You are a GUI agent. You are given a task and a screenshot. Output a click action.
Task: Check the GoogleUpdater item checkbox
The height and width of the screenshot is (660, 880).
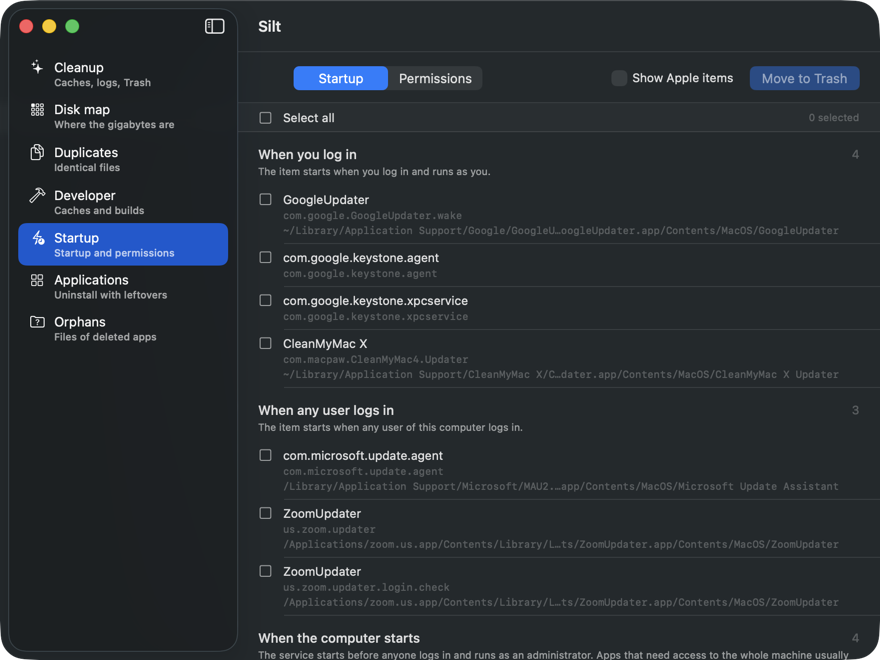pos(265,199)
